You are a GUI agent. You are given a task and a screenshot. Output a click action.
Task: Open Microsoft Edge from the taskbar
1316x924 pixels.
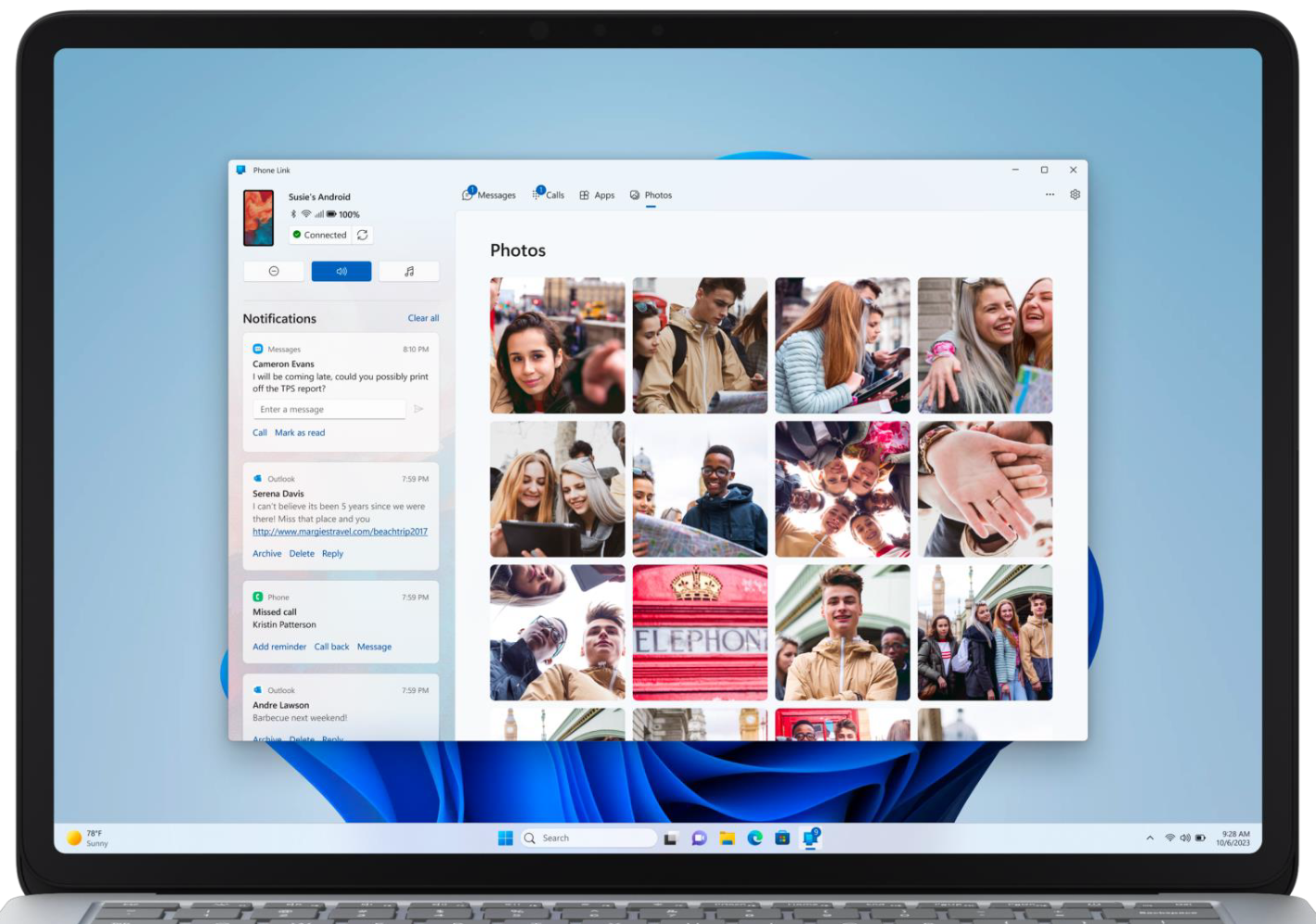755,838
